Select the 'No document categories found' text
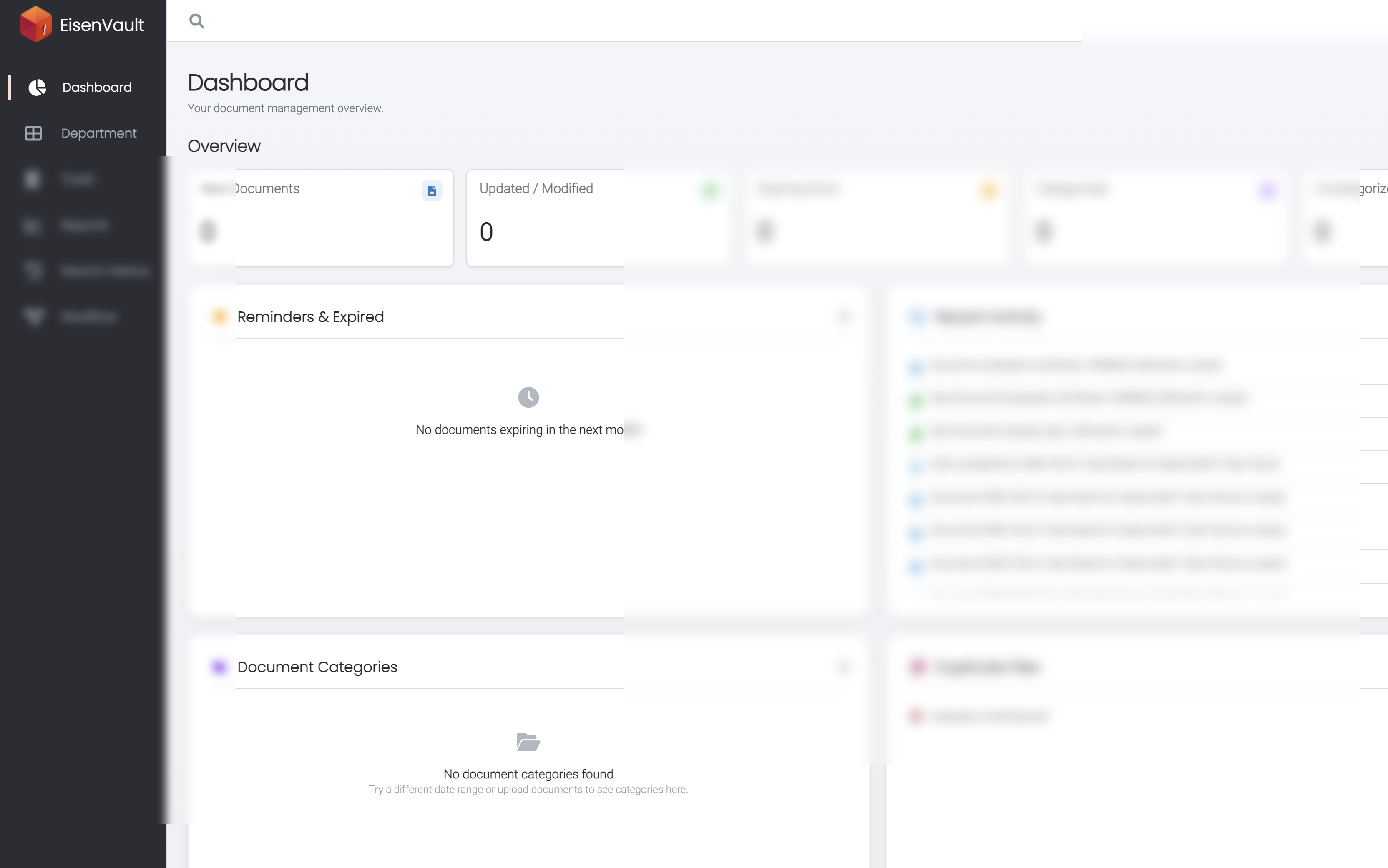 pos(528,774)
